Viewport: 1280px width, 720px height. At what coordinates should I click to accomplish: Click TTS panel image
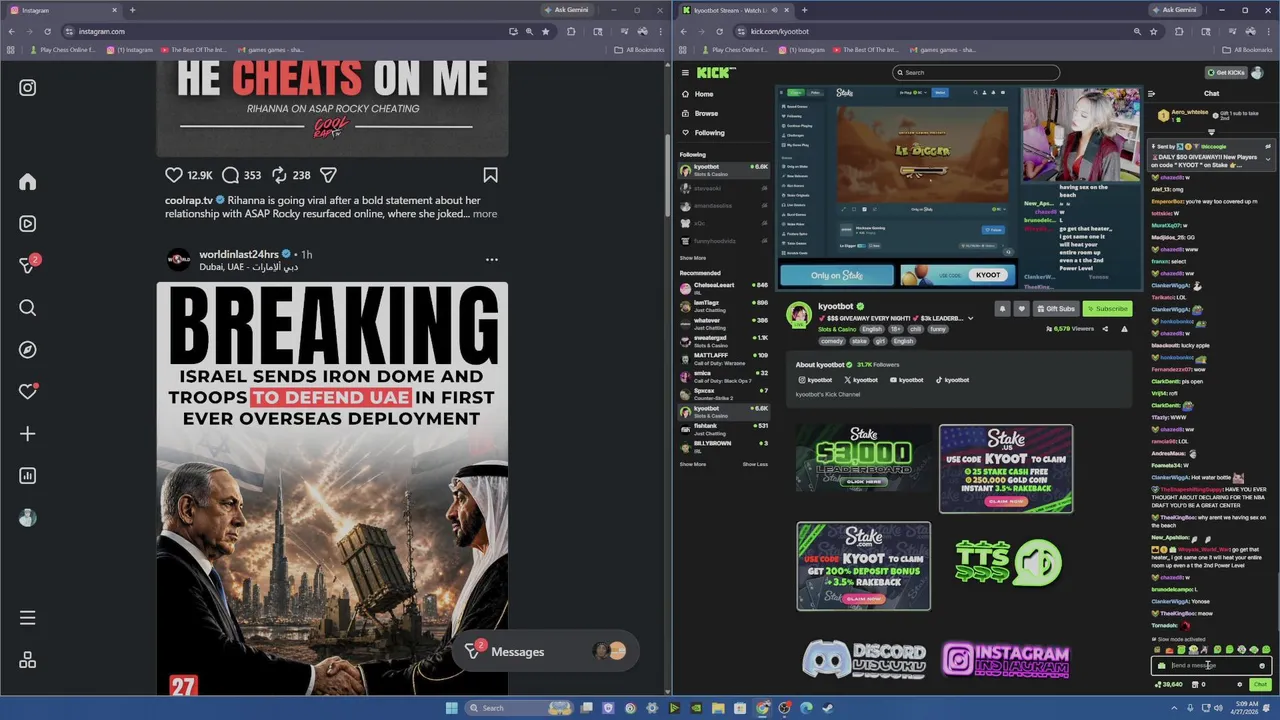(x=1006, y=565)
